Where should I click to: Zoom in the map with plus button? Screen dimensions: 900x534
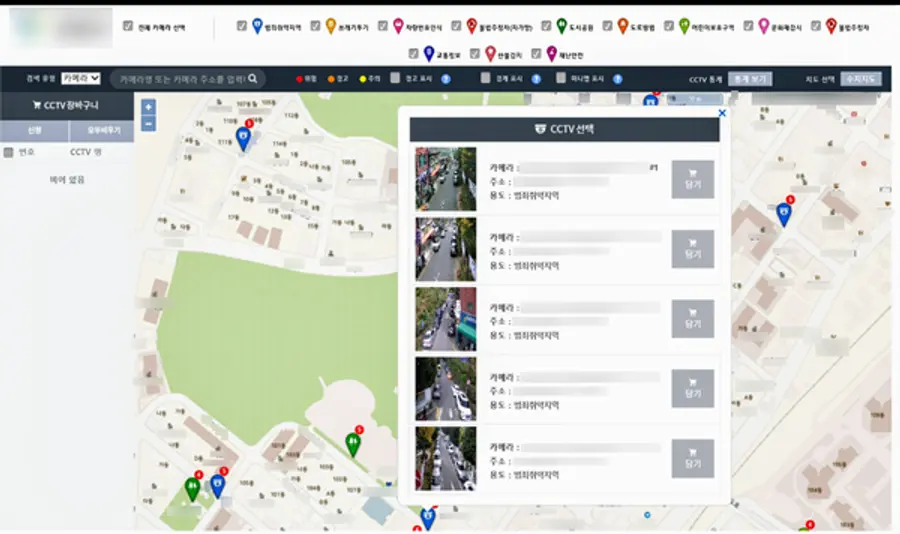click(148, 107)
